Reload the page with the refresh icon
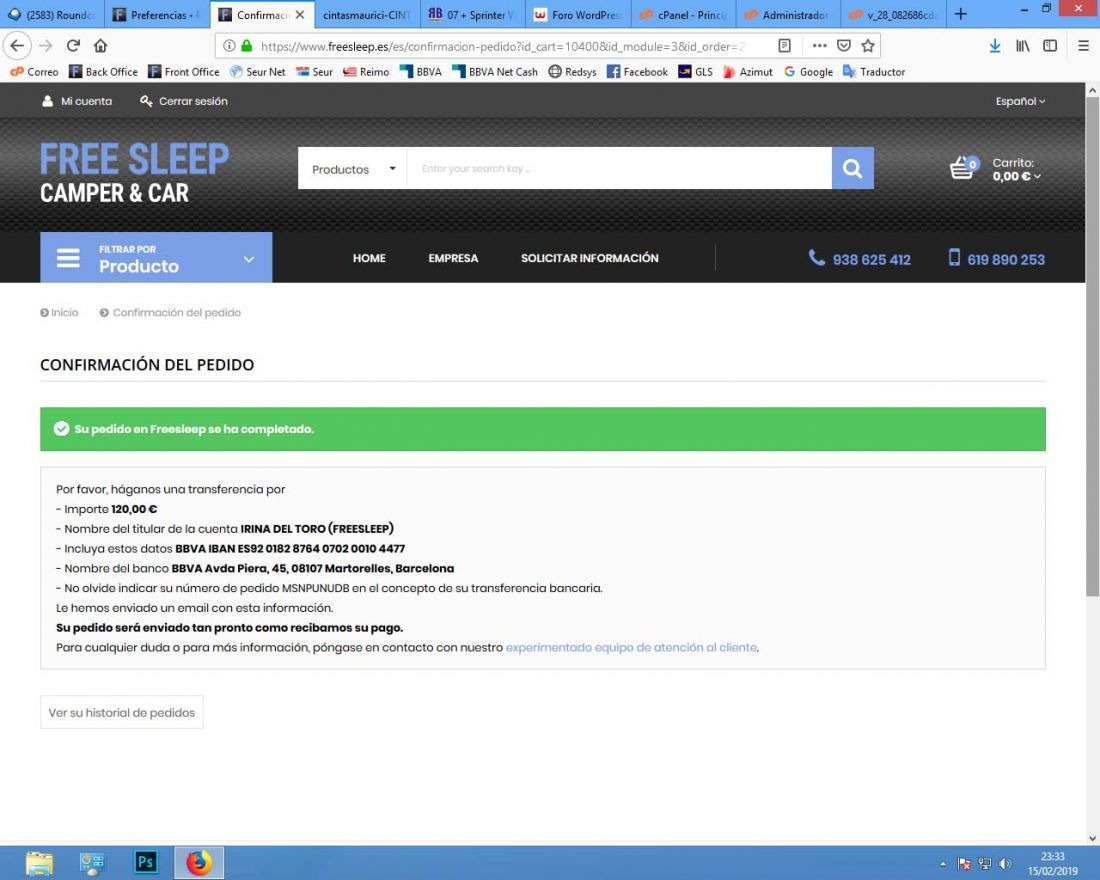The image size is (1100, 880). [73, 46]
